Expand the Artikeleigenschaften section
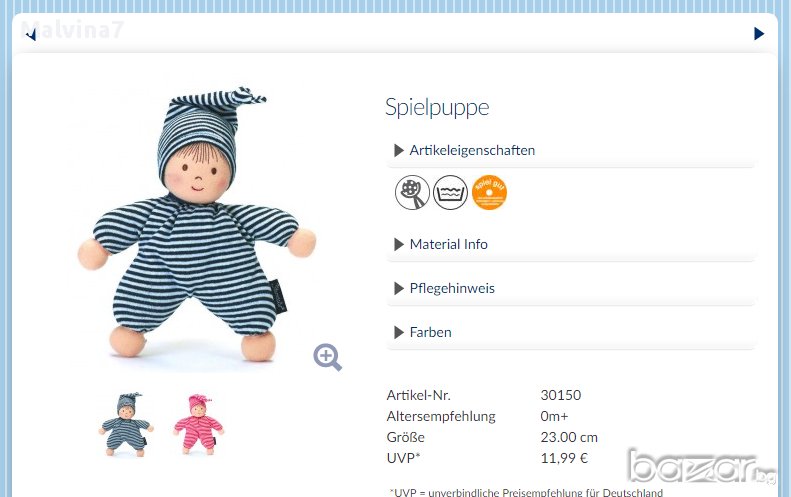The image size is (791, 497). tap(472, 150)
